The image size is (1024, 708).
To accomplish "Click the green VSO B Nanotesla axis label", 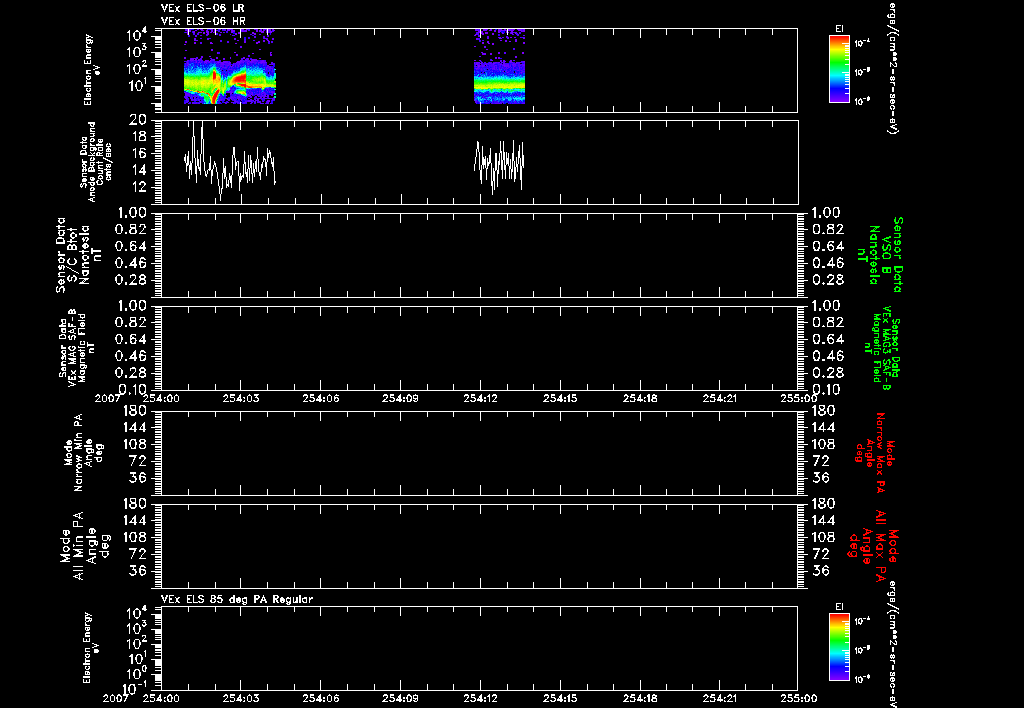I will click(x=880, y=255).
